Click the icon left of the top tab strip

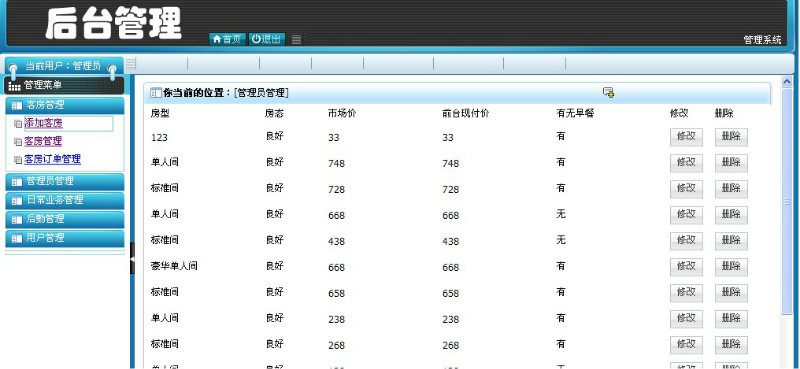(x=131, y=63)
